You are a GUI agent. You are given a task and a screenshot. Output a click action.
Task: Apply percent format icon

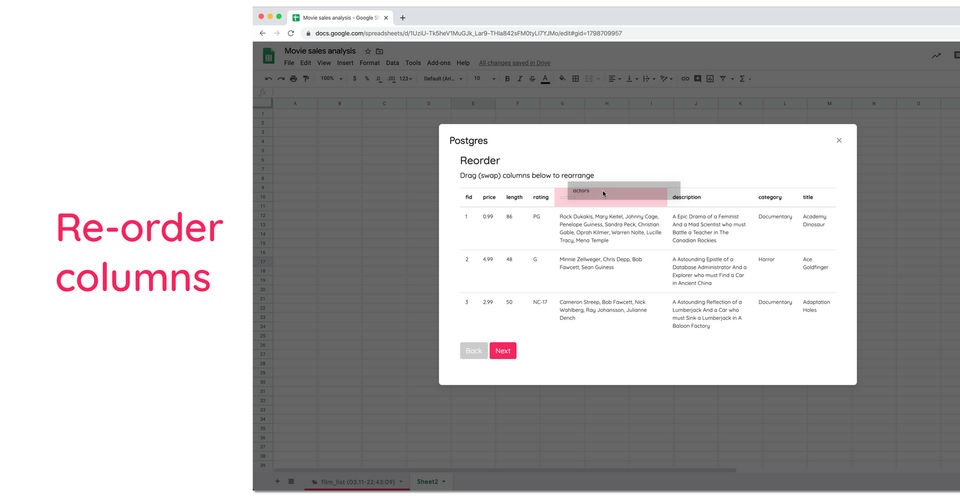pos(367,78)
